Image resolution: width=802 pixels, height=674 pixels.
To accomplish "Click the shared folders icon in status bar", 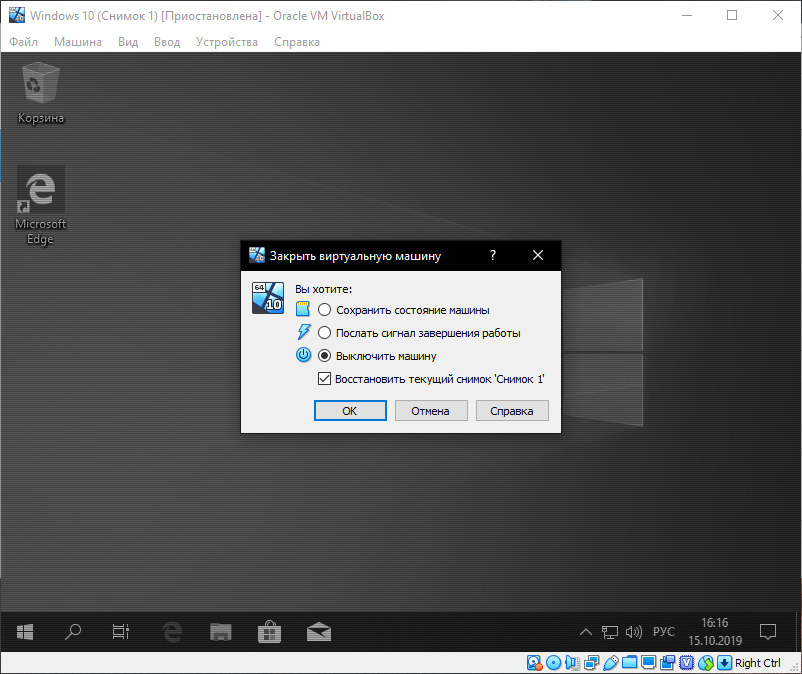I will click(628, 663).
